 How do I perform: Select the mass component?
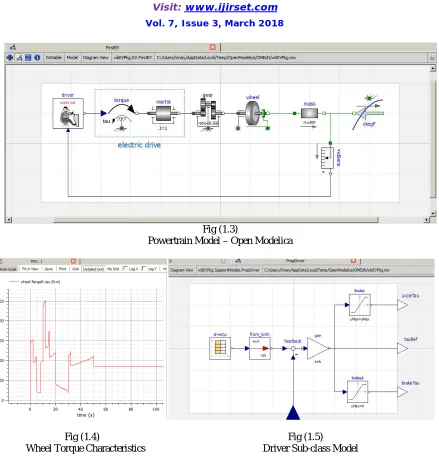point(309,113)
